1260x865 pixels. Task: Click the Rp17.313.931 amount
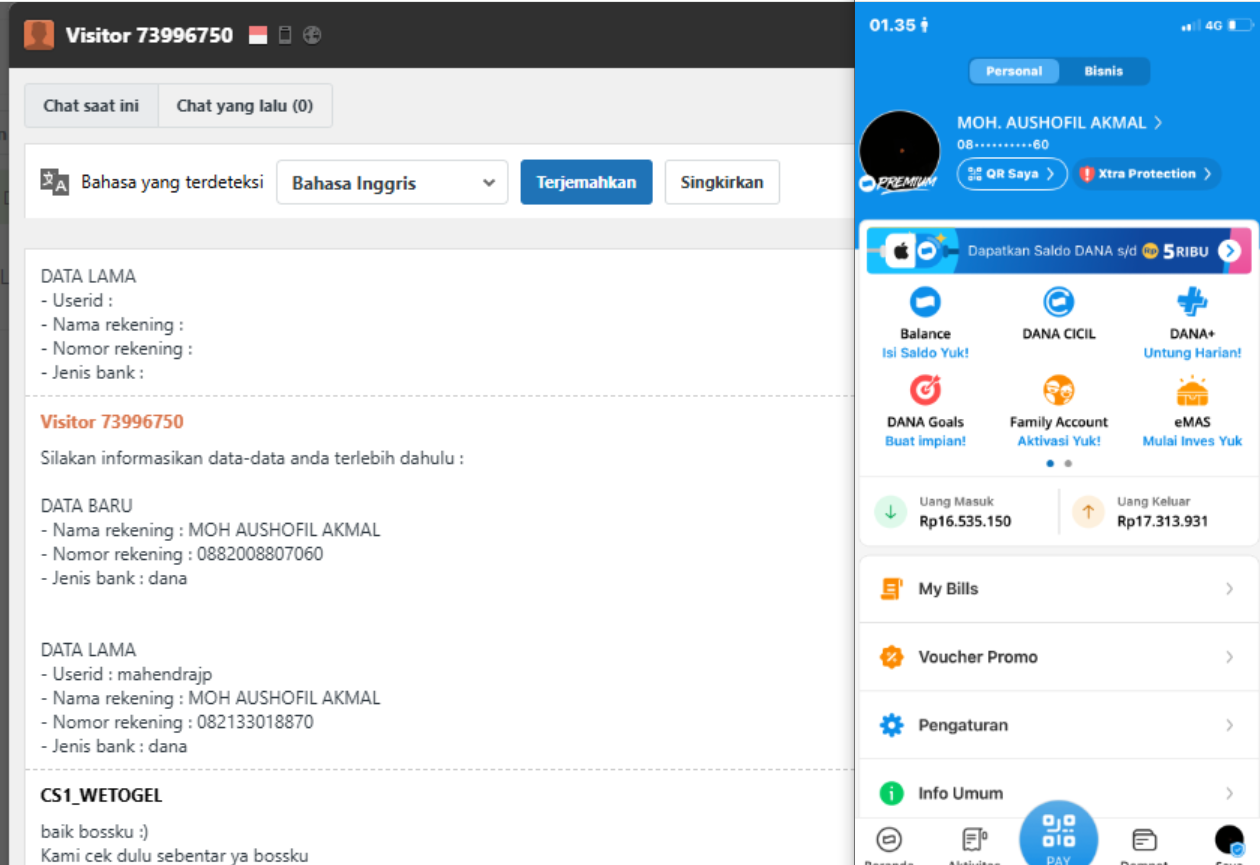click(1163, 521)
